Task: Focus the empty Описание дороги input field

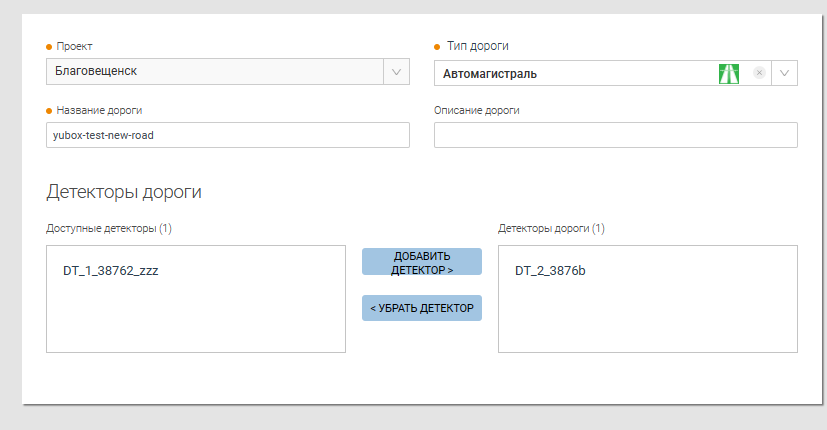Action: pyautogui.click(x=616, y=135)
